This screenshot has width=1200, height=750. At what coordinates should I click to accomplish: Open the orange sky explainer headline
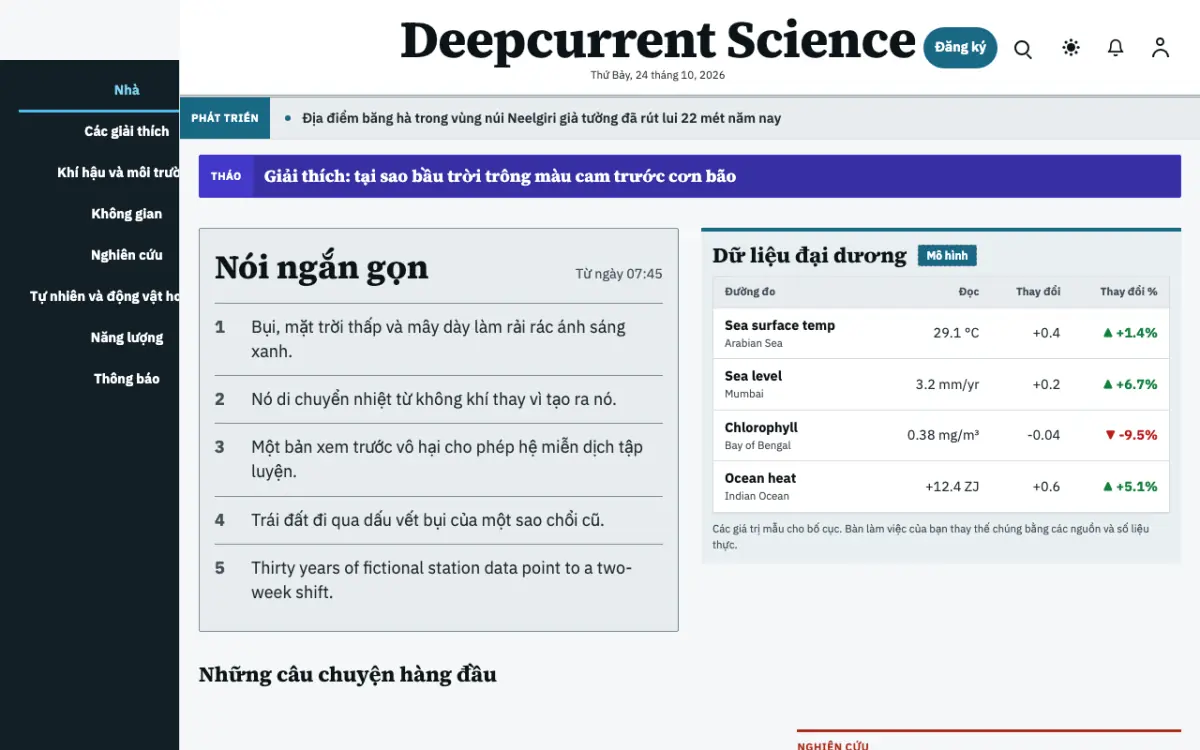(500, 176)
